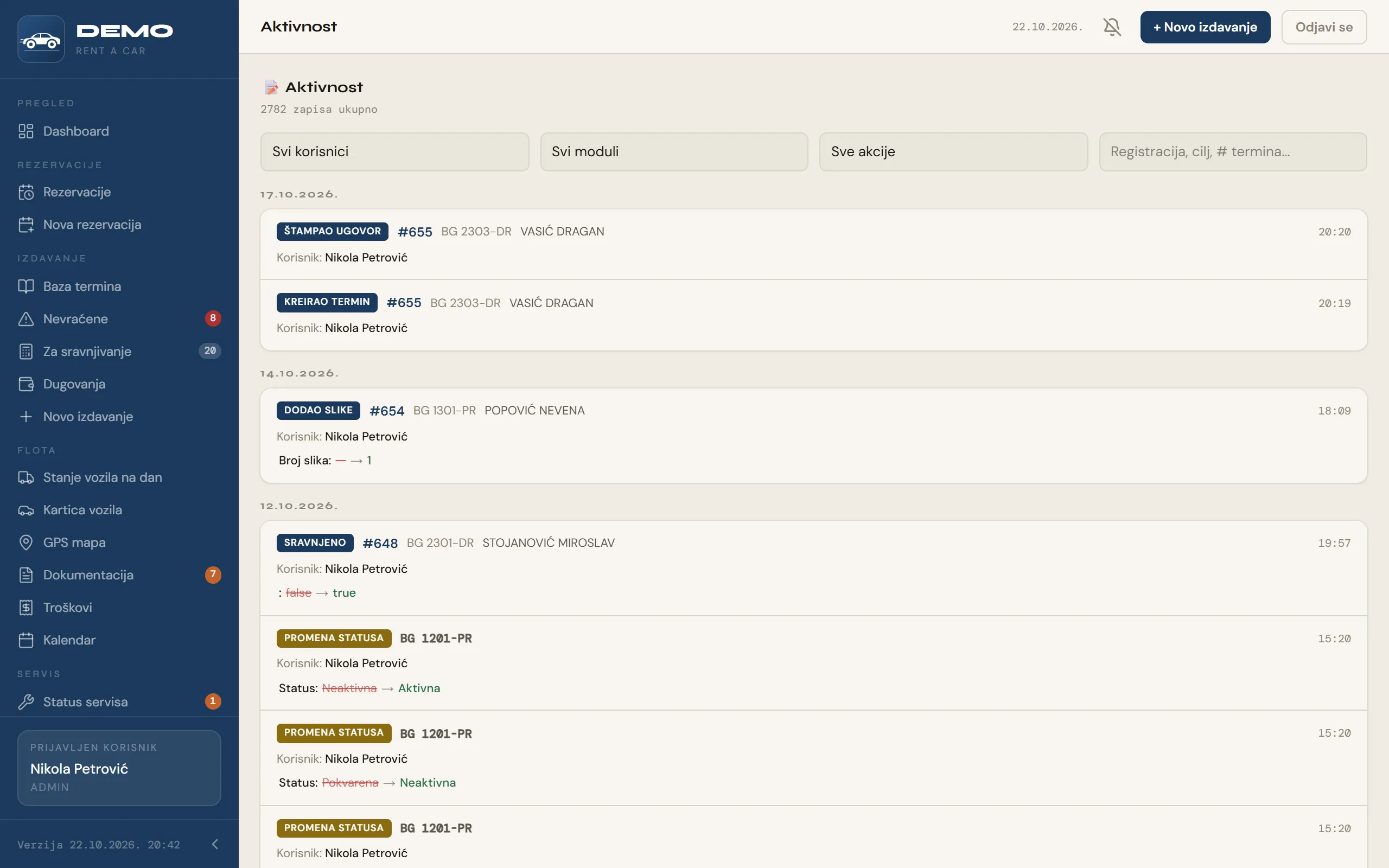Toggle the muted notifications bell
Viewport: 1389px width, 868px height.
click(1112, 27)
